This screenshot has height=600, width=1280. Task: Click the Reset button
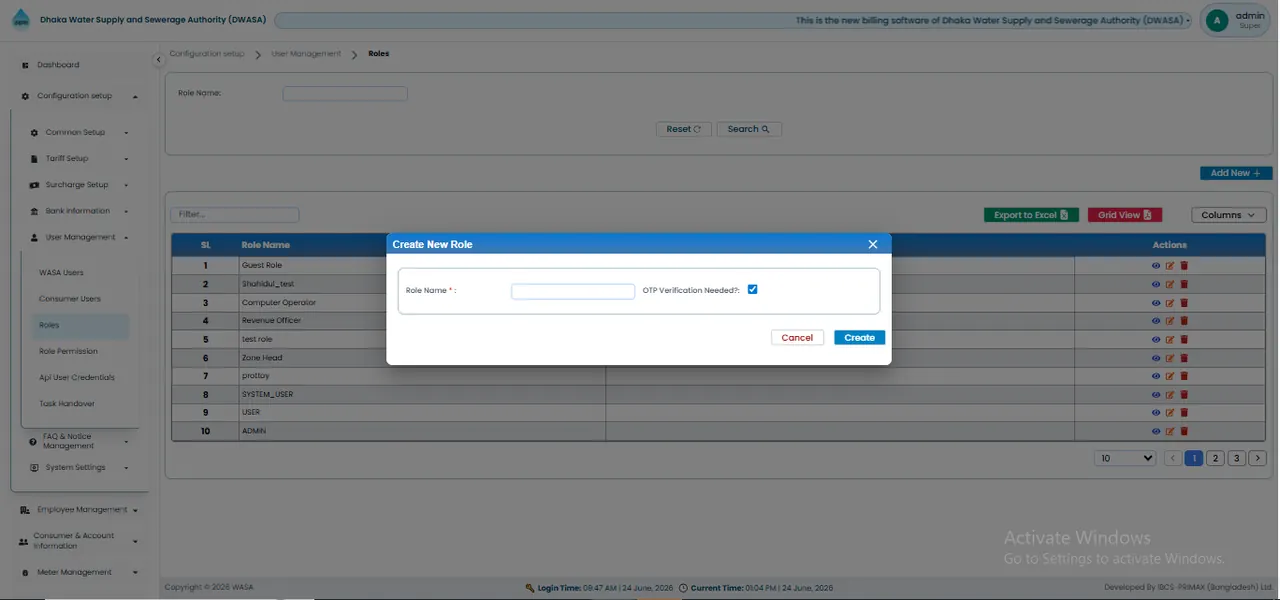pos(684,129)
